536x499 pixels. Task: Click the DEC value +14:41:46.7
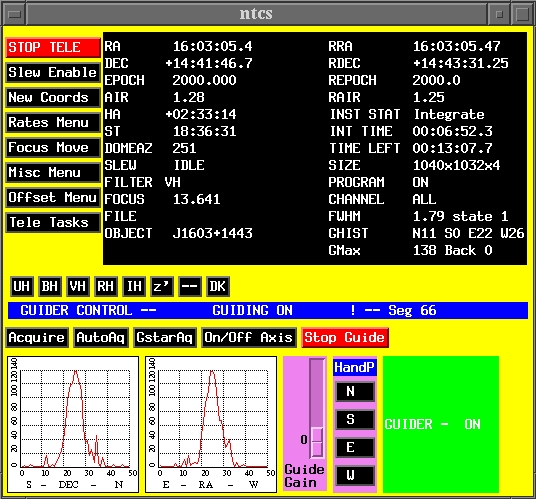[x=209, y=63]
